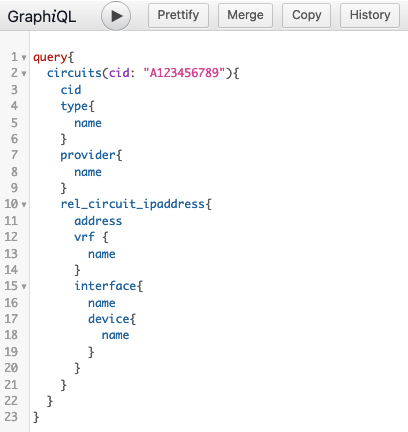The image size is (408, 432).
Task: Click 'name' on line 13
Action: 101,254
